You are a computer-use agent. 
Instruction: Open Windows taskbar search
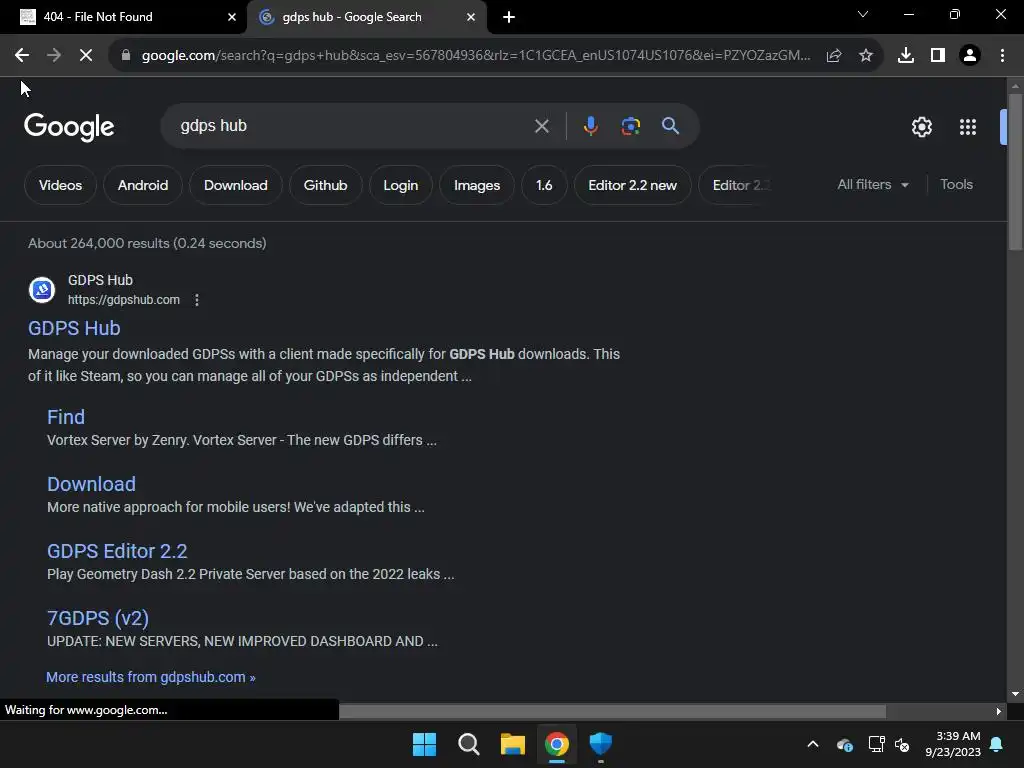click(469, 744)
